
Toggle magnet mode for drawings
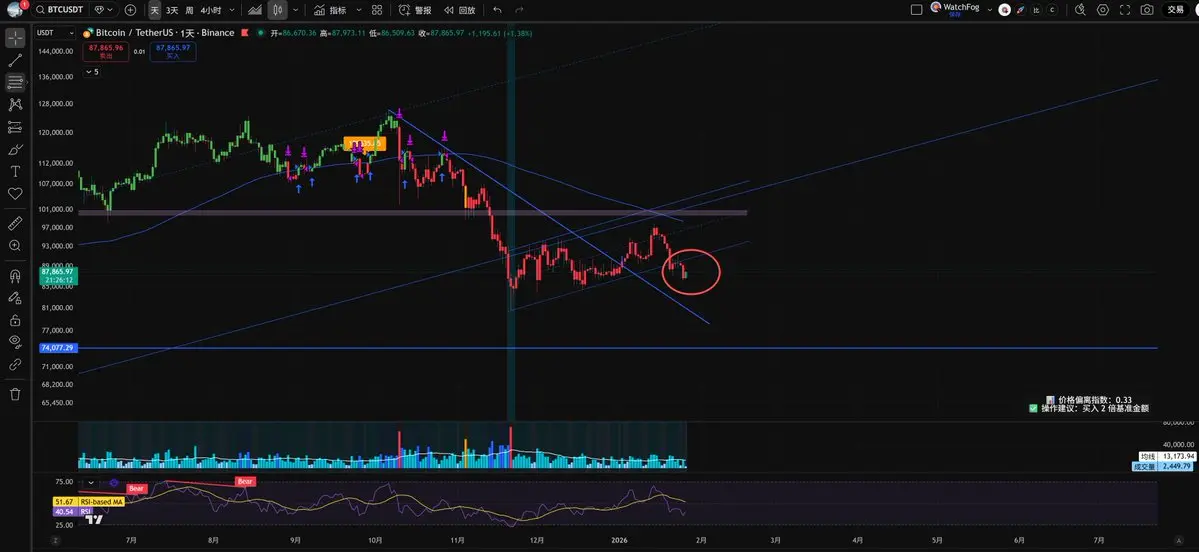coord(15,275)
